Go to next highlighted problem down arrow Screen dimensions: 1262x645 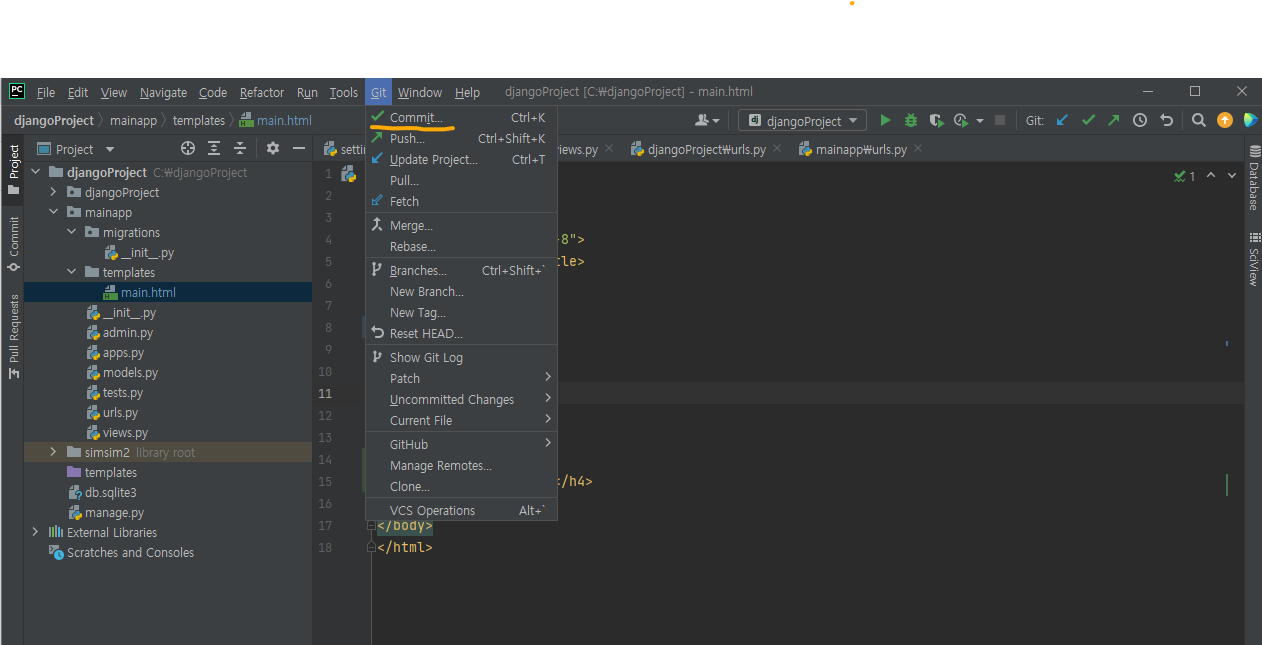tap(1234, 176)
